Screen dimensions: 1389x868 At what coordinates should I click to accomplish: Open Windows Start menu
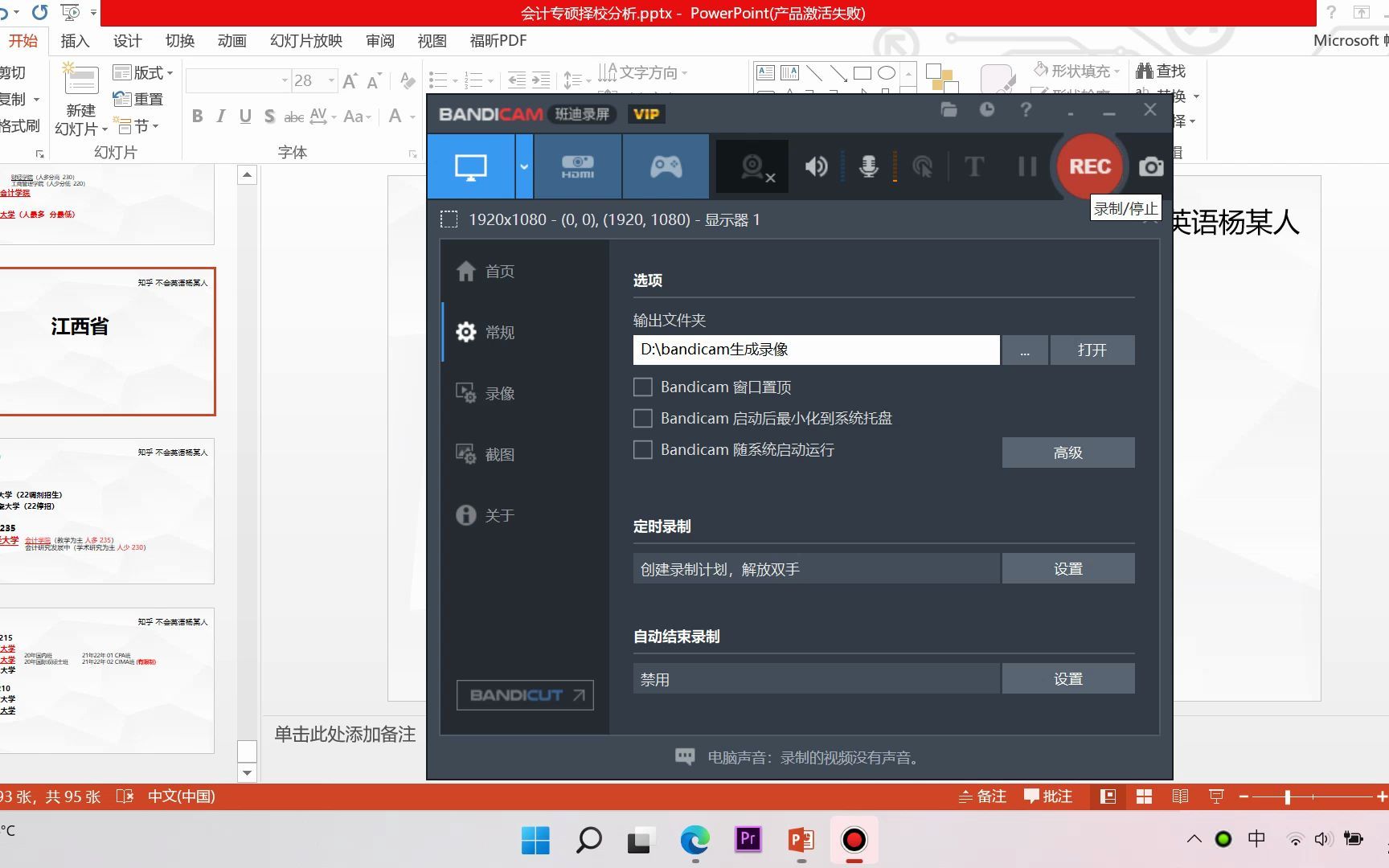[x=535, y=841]
